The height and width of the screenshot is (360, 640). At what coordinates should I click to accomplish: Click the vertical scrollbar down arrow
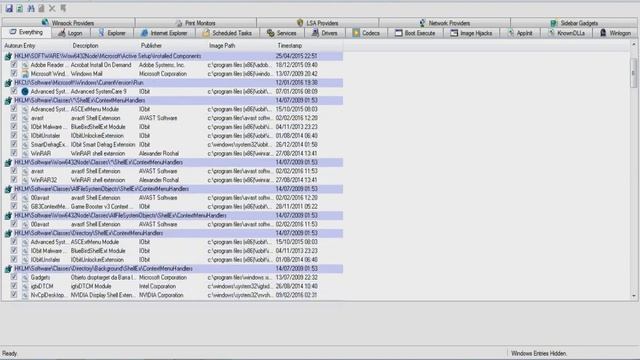coord(633,296)
